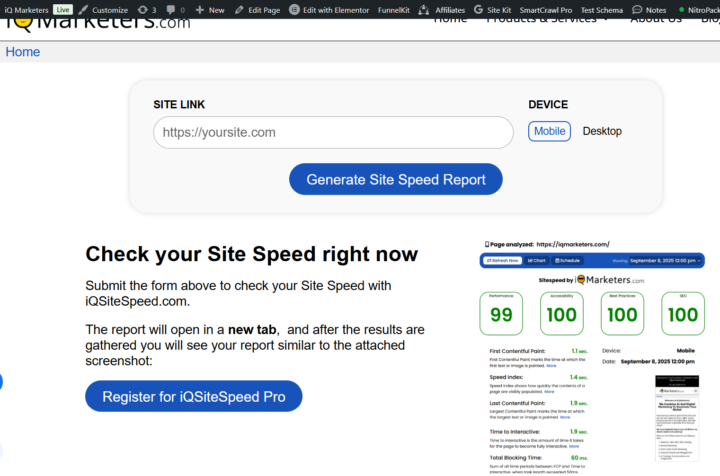Open the New content menu
Viewport: 720px width, 476px height.
pos(216,10)
